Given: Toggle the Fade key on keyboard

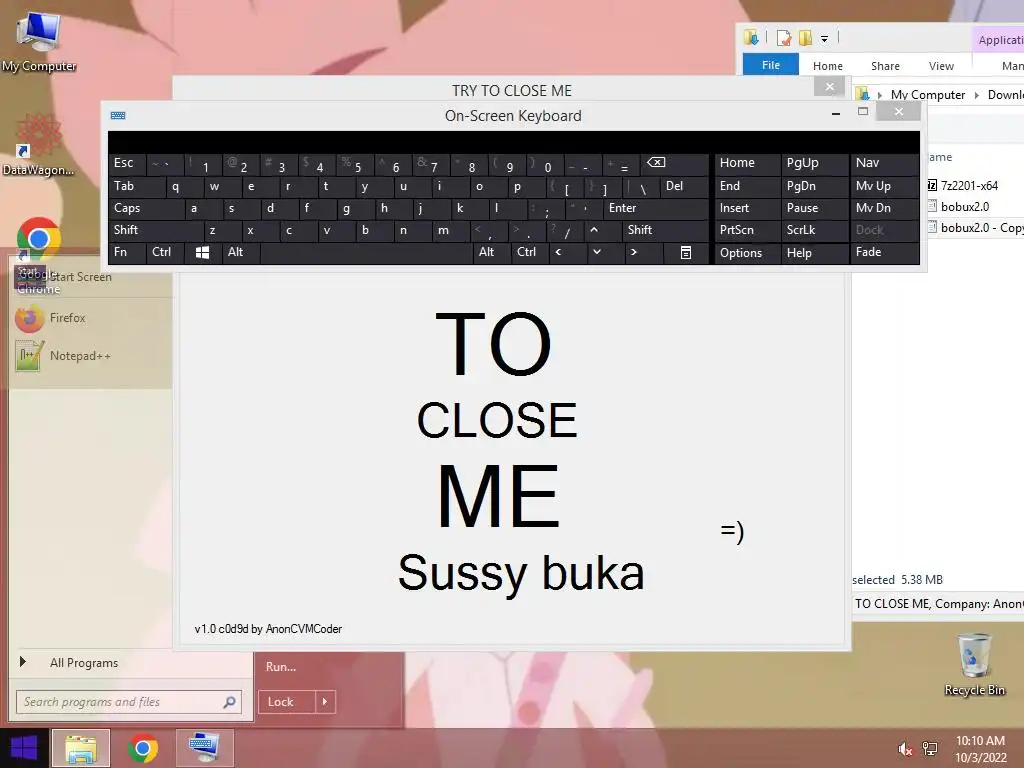Looking at the screenshot, I should [884, 252].
